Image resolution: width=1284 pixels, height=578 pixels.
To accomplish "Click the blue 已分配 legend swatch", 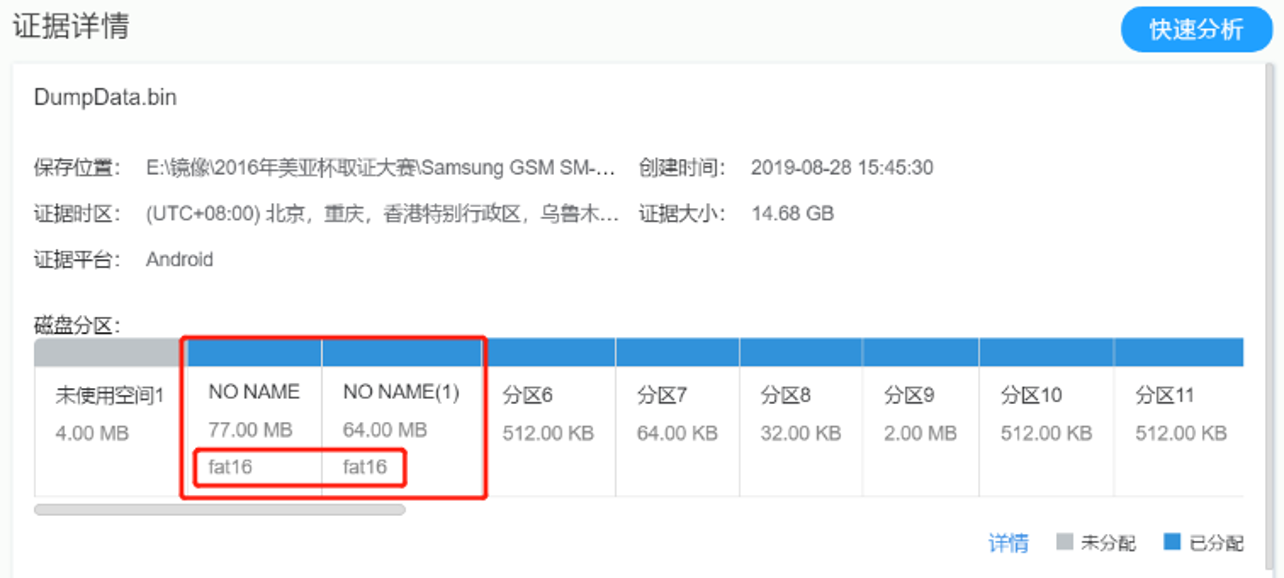I will pyautogui.click(x=1172, y=542).
